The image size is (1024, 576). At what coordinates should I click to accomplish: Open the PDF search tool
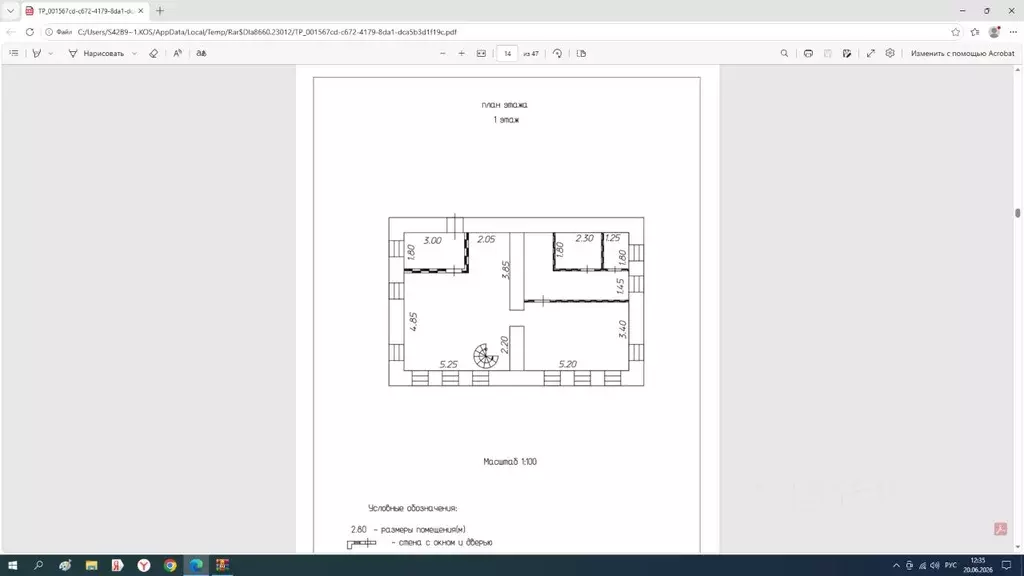pyautogui.click(x=784, y=54)
